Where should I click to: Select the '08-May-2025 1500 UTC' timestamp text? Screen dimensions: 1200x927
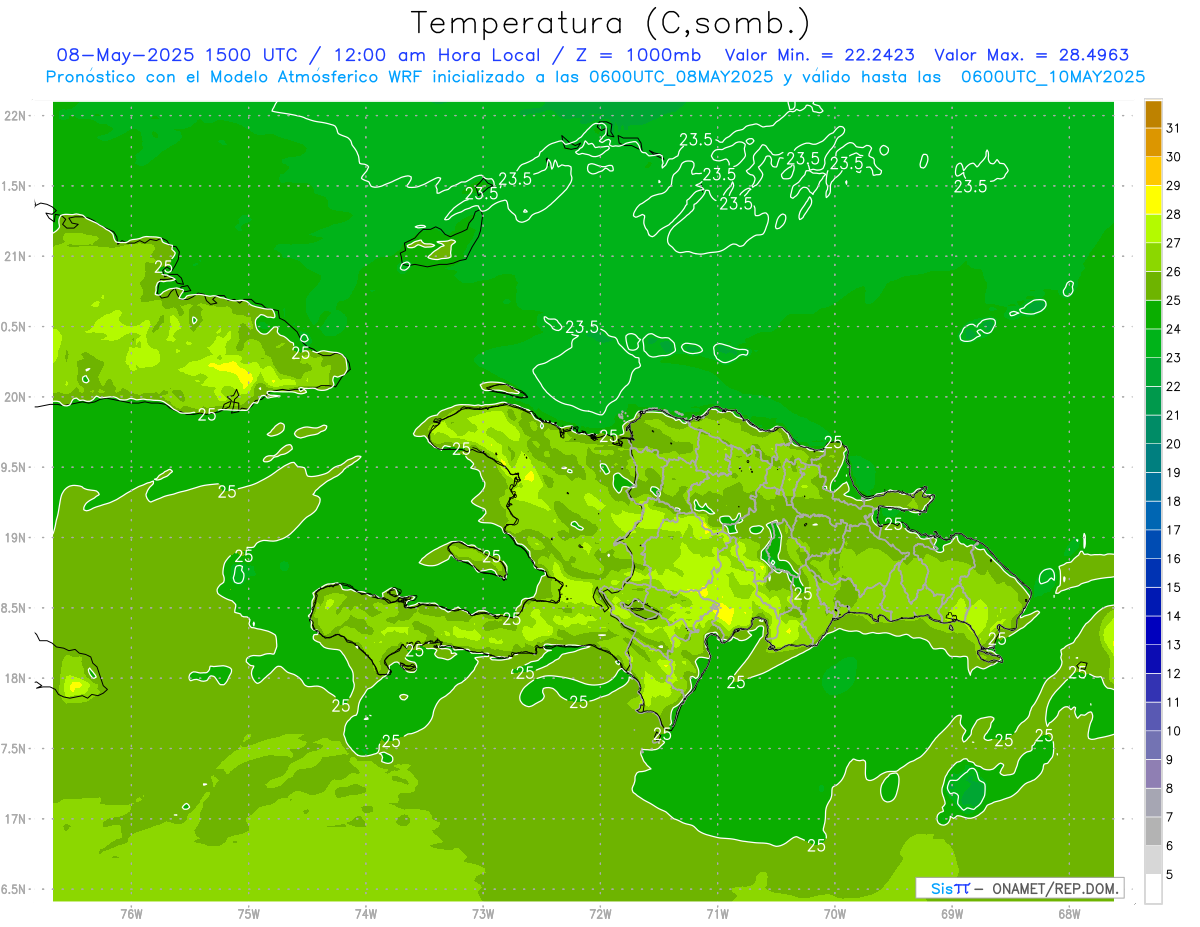[177, 55]
